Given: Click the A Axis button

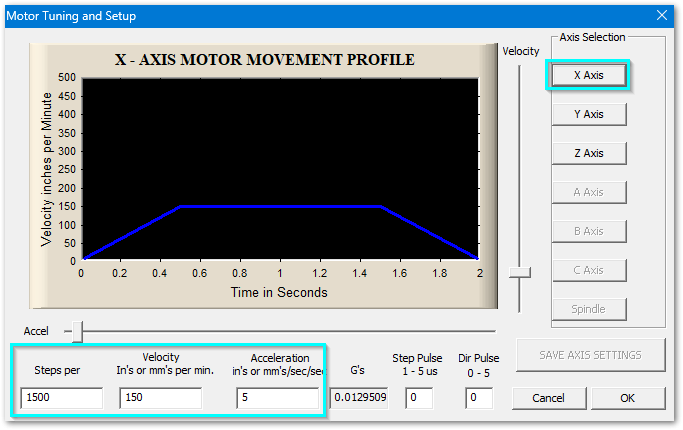Looking at the screenshot, I should [x=588, y=192].
